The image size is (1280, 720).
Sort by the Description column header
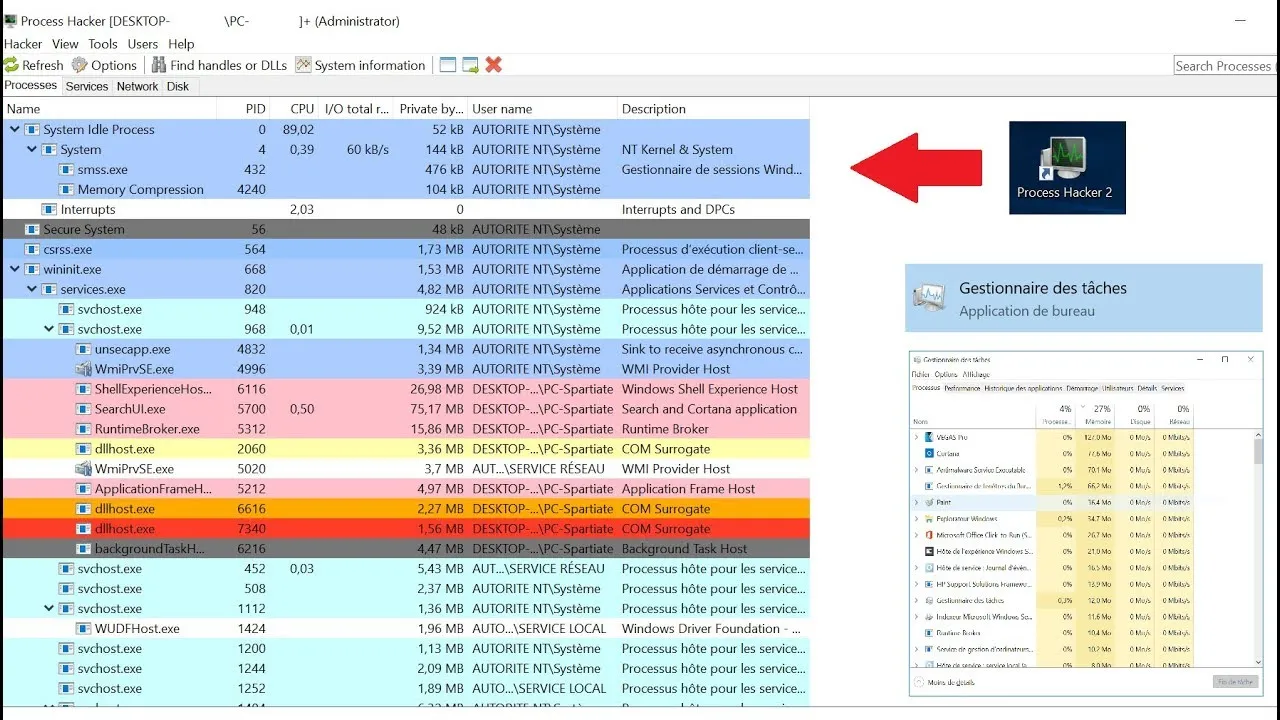(713, 109)
